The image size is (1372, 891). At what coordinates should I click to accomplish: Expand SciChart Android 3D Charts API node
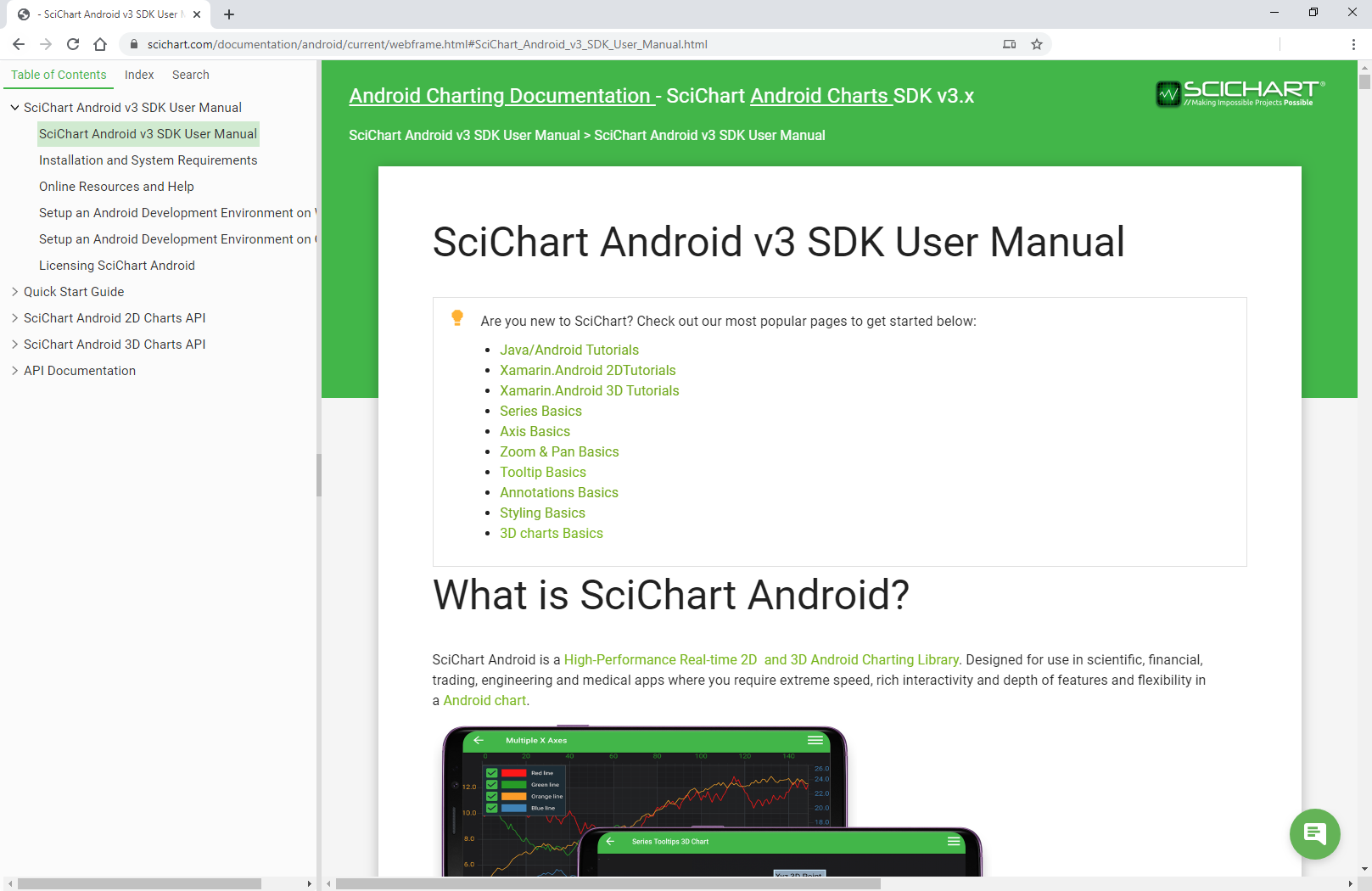14,345
